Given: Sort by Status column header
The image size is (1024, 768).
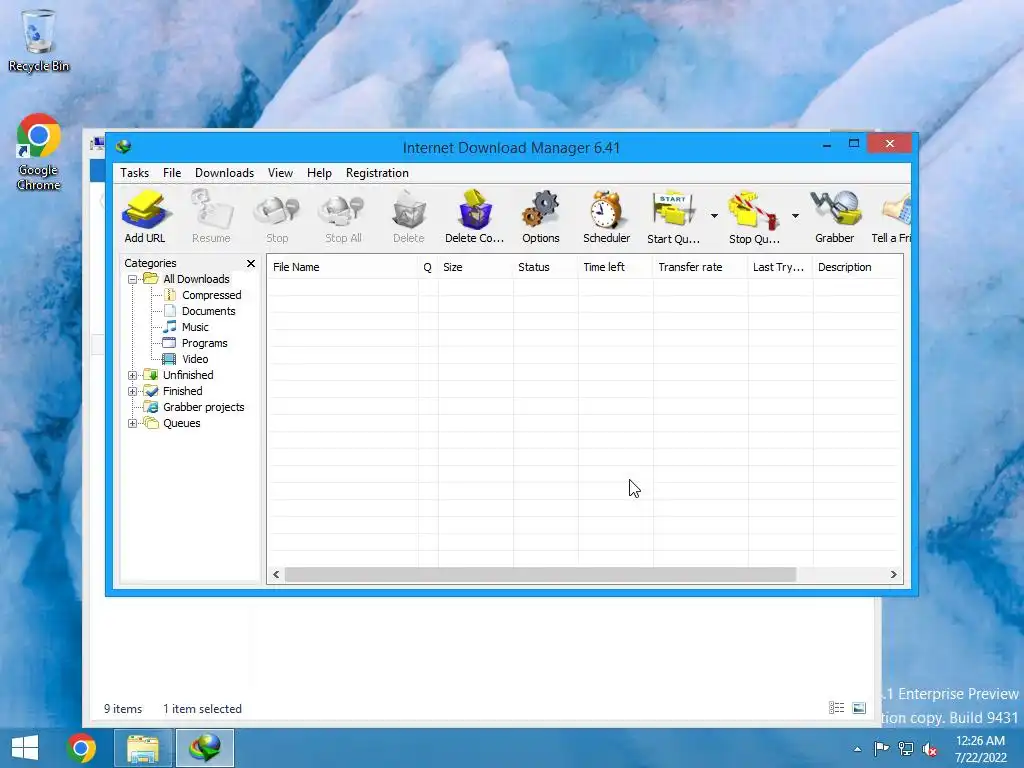Looking at the screenshot, I should pyautogui.click(x=545, y=267).
